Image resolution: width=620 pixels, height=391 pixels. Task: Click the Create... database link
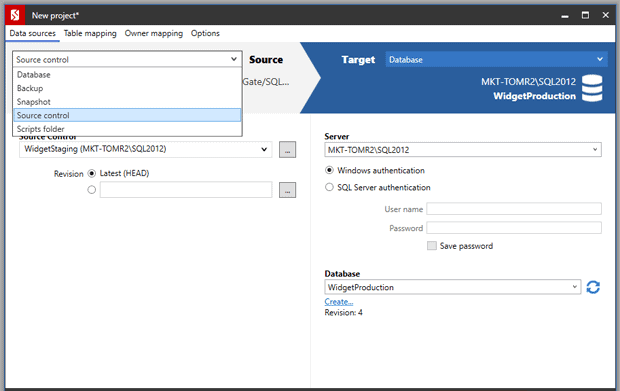(339, 302)
